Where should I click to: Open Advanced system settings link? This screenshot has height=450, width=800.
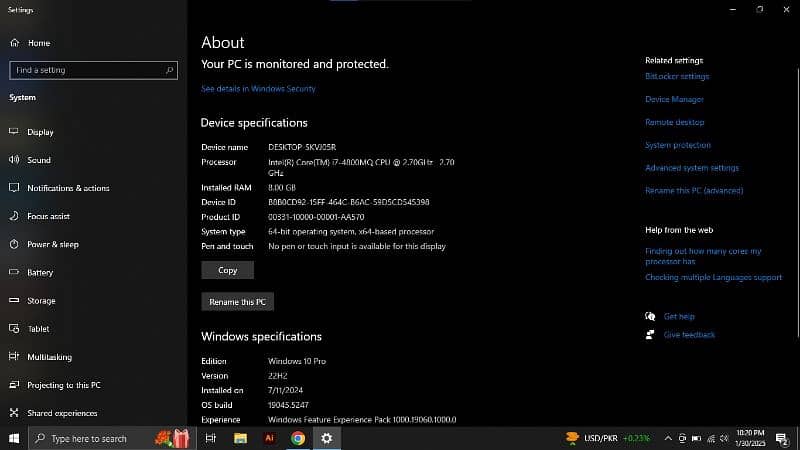coord(692,168)
